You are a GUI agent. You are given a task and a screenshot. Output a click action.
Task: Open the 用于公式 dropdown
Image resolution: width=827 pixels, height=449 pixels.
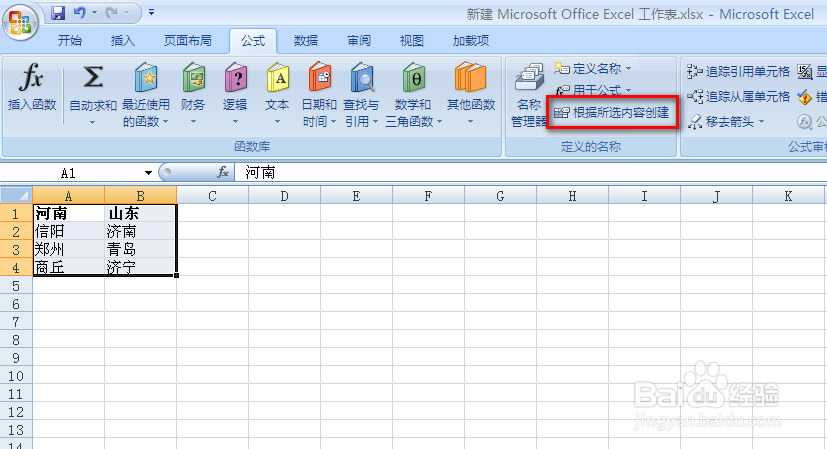tap(592, 90)
